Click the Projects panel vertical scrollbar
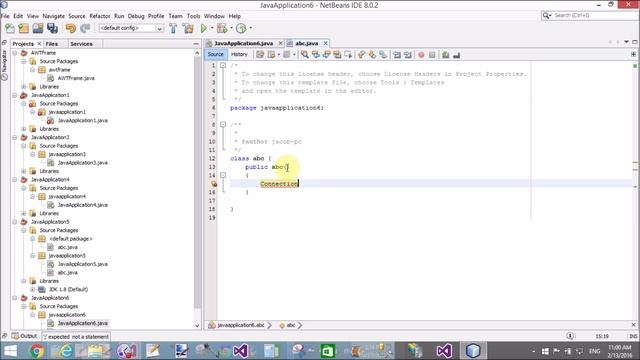This screenshot has height=360, width=640. click(x=198, y=182)
